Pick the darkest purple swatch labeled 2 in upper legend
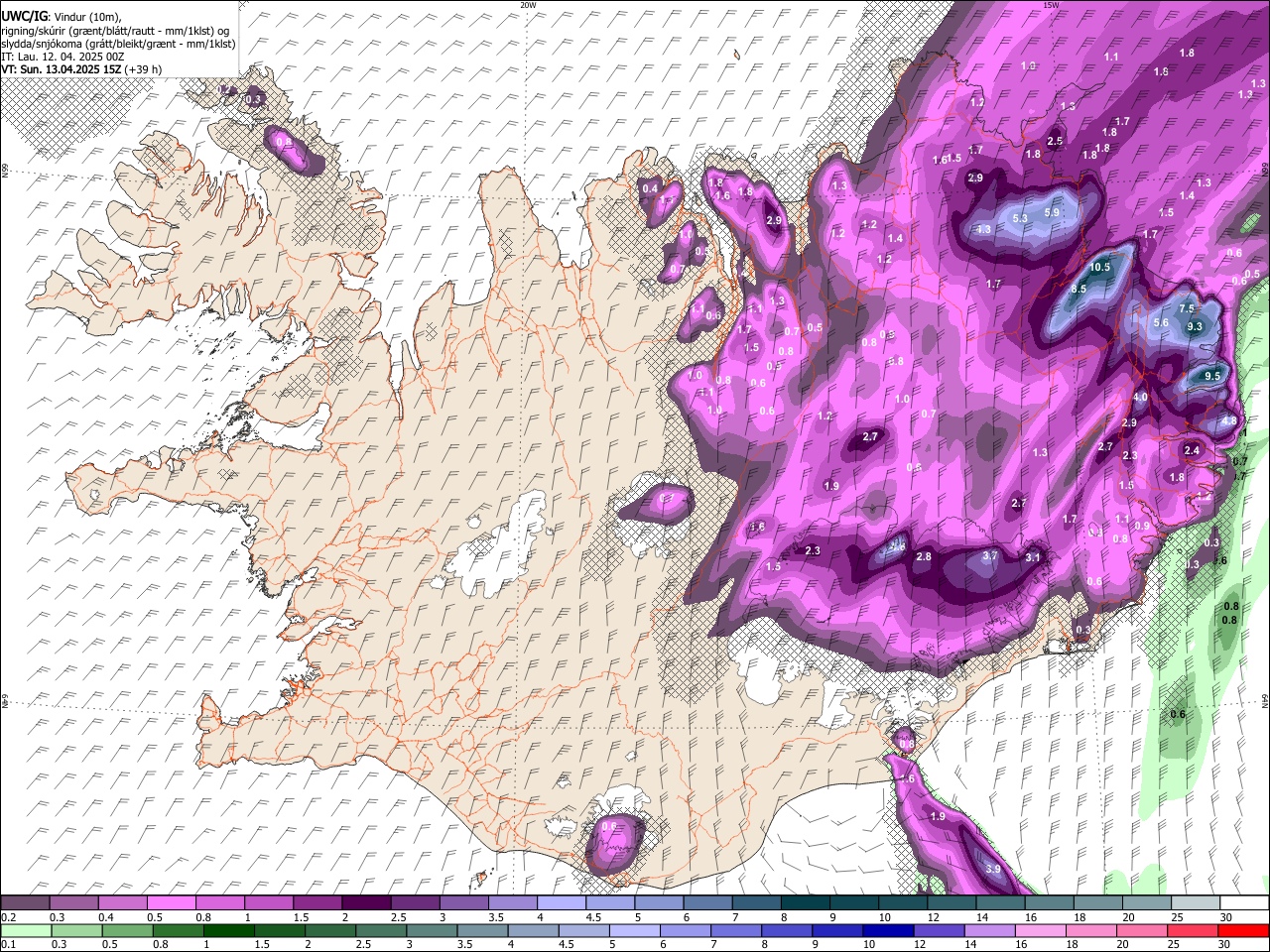Viewport: 1270px width, 952px height. point(365,902)
